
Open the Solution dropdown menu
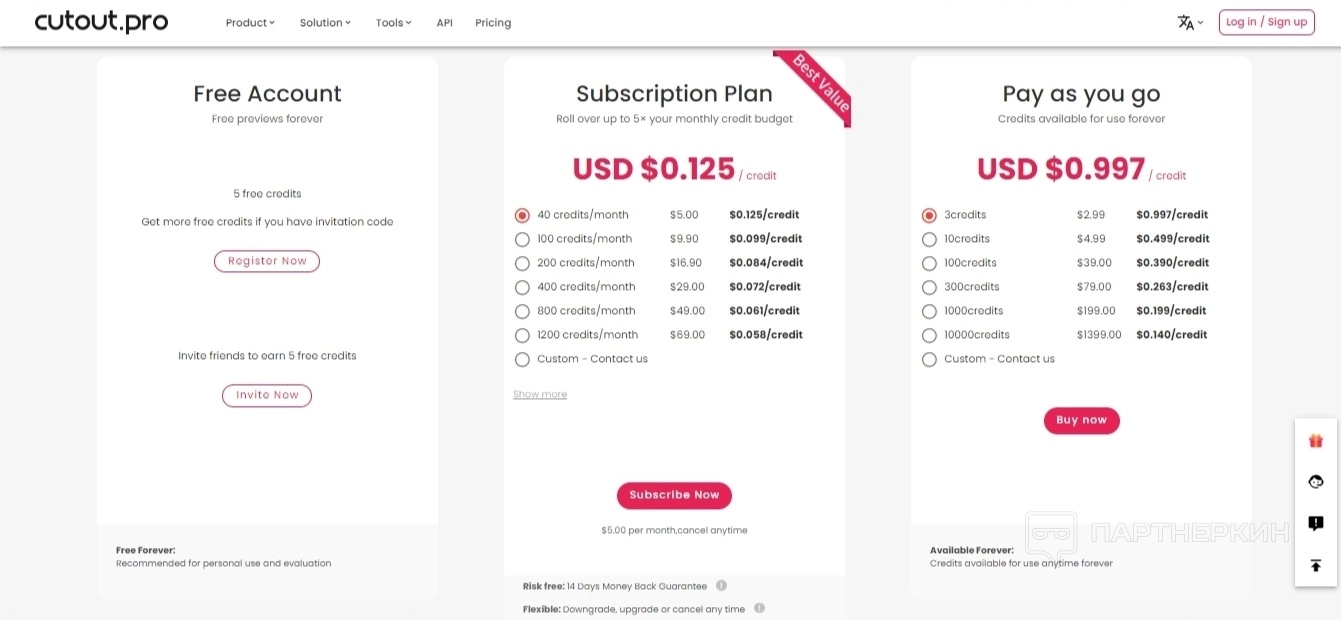325,22
